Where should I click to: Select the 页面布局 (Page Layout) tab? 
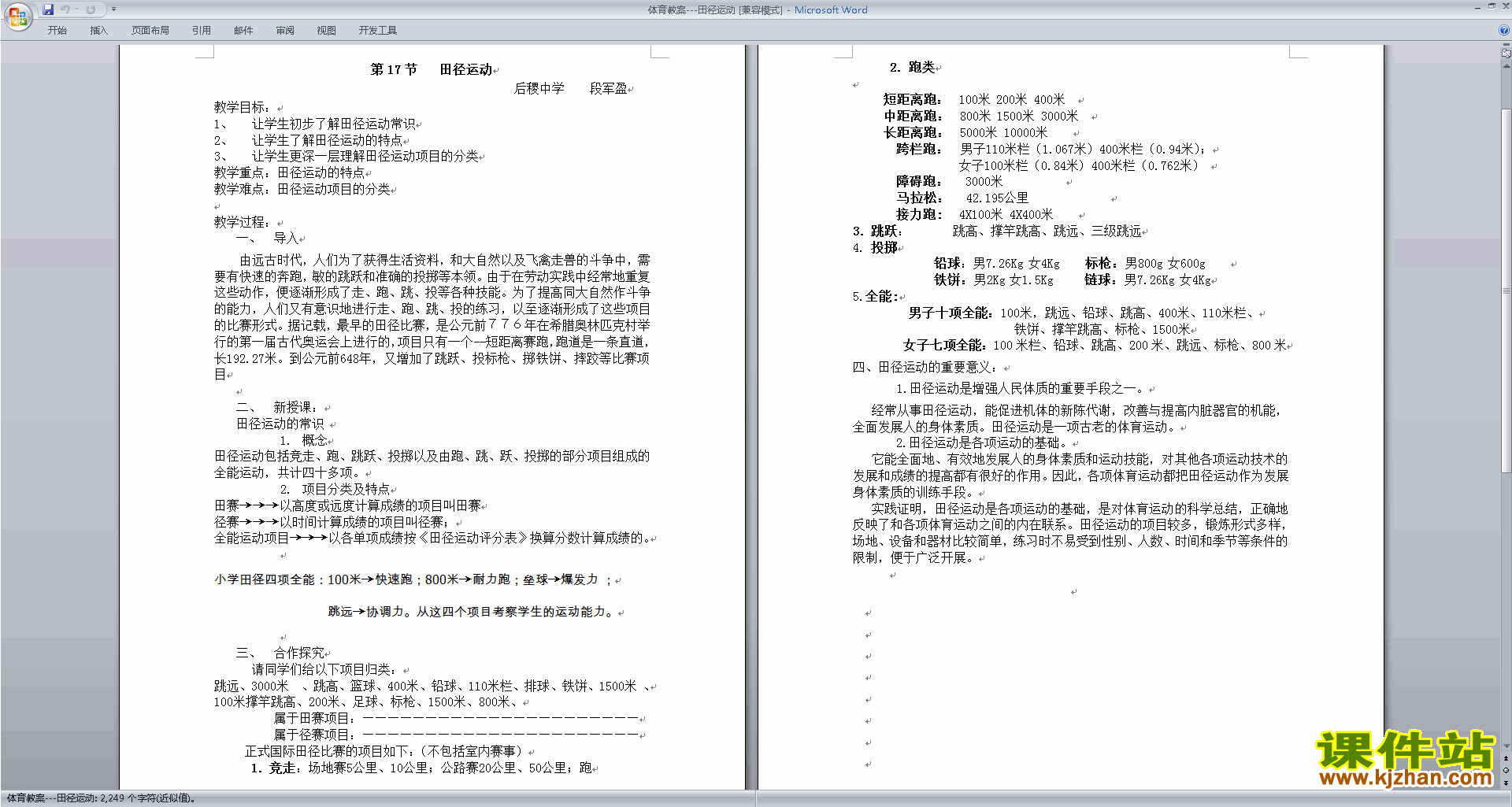[150, 30]
